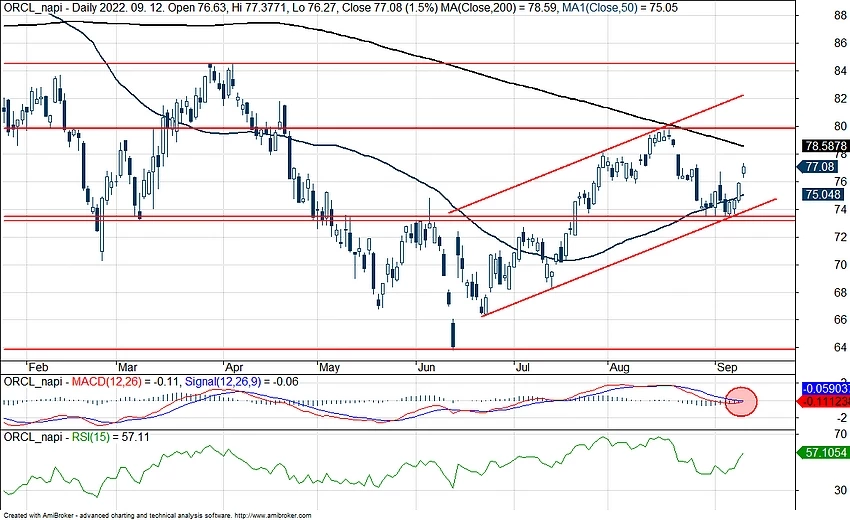The image size is (850, 520).
Task: Click the Jul month label on time axis
Action: [x=523, y=367]
